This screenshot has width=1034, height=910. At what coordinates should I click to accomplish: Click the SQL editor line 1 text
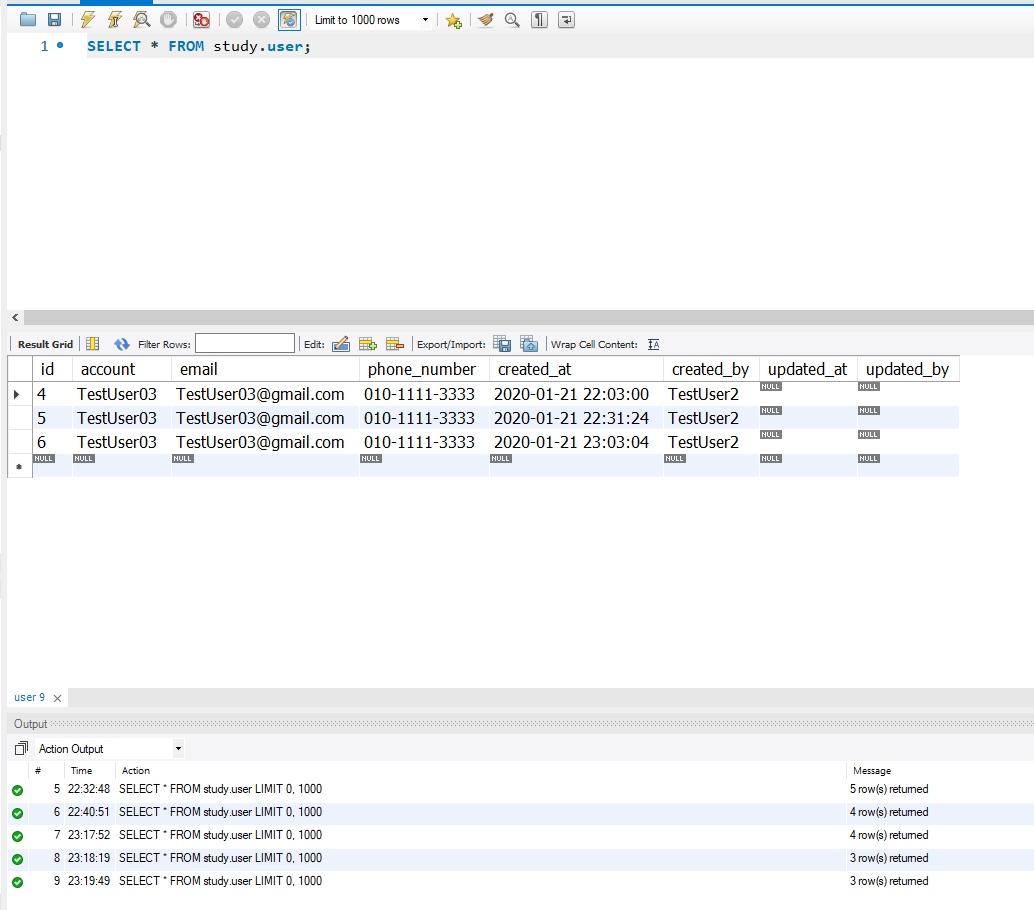point(198,46)
